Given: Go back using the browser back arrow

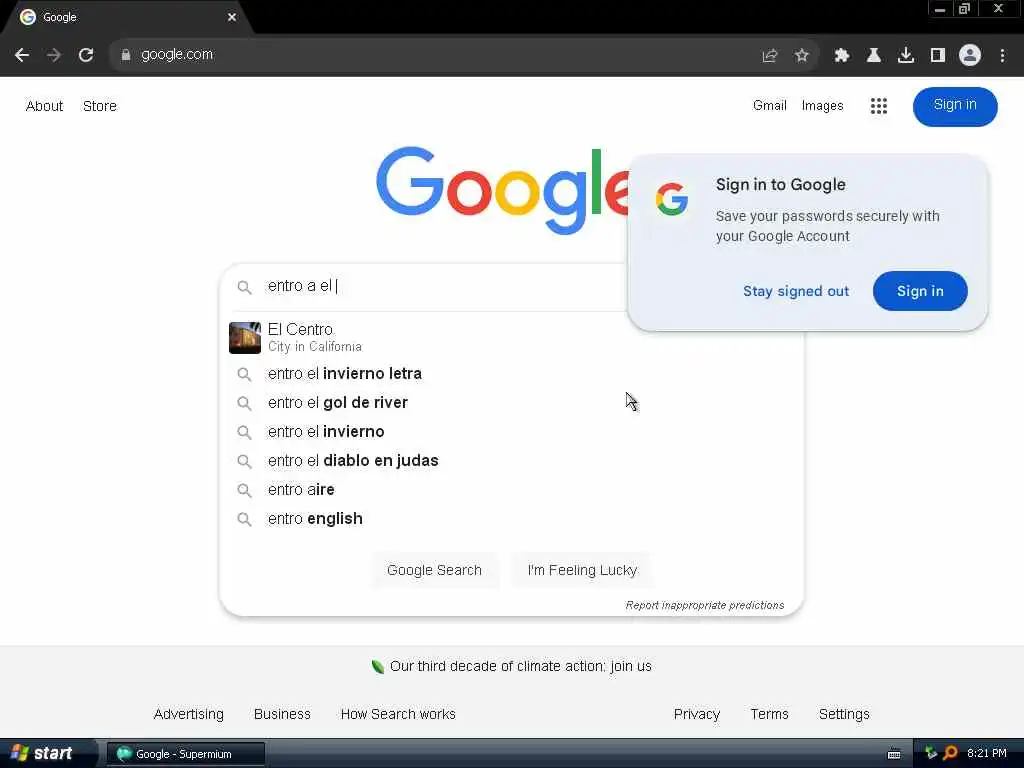Looking at the screenshot, I should (22, 55).
